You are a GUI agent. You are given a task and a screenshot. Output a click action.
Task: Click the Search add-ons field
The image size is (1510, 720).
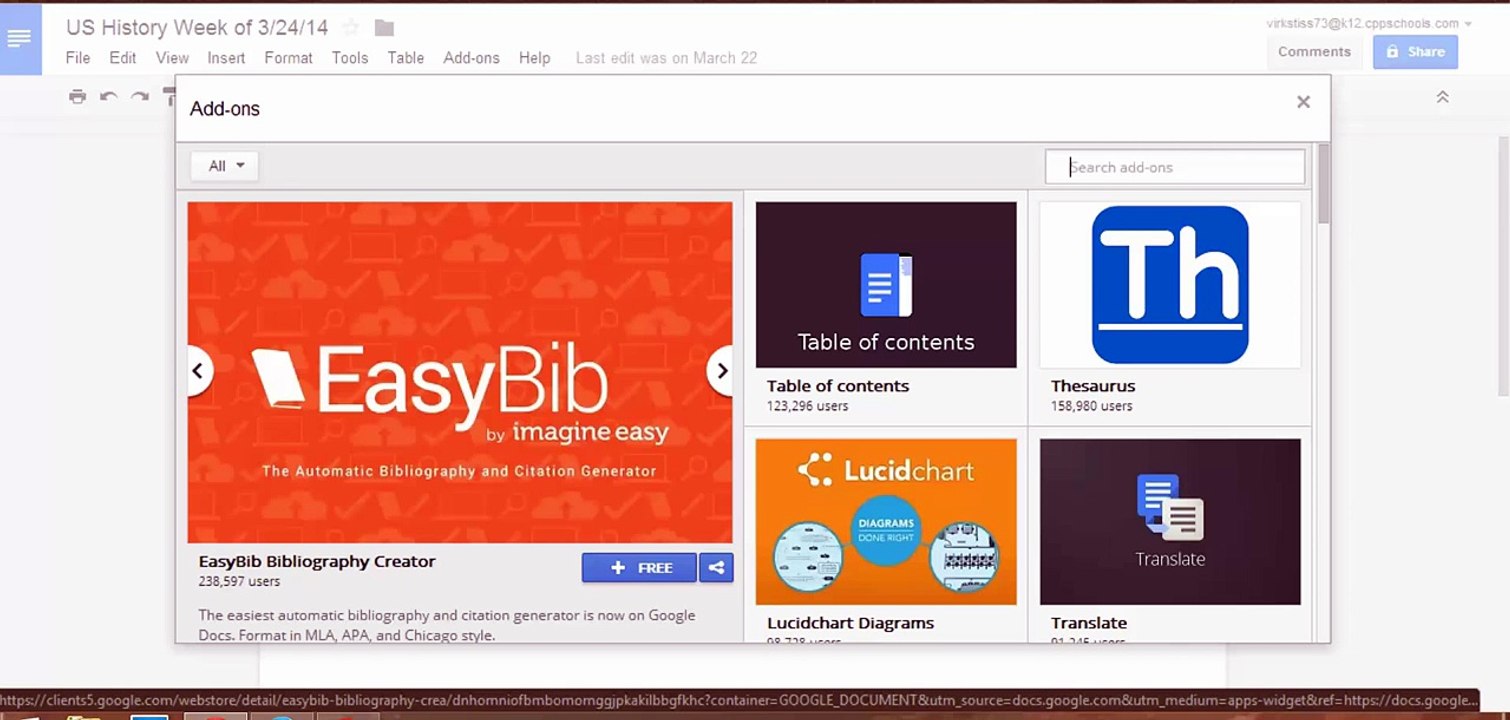tap(1175, 167)
